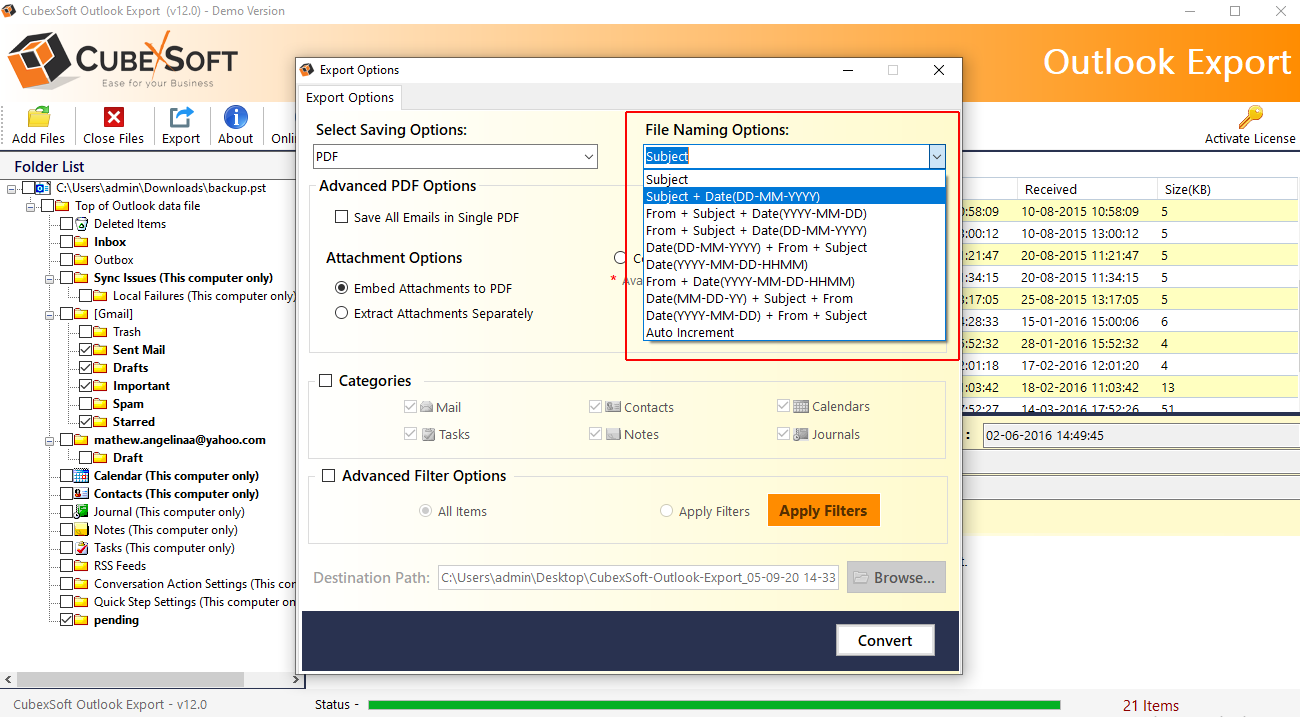Click the Contacts category icon
Screen dimensions: 1300x717
613,407
